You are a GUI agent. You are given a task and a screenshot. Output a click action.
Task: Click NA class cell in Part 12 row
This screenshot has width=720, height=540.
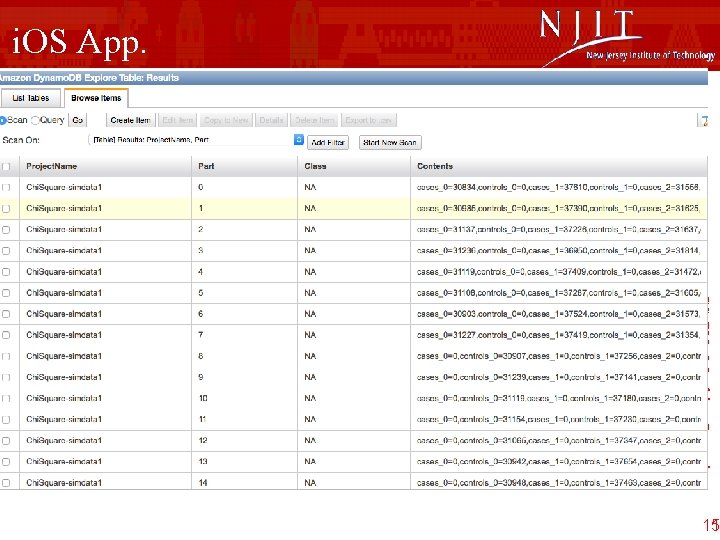pyautogui.click(x=310, y=441)
